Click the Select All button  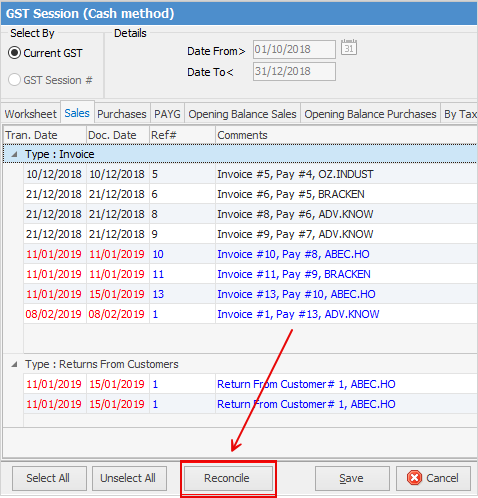tap(49, 478)
